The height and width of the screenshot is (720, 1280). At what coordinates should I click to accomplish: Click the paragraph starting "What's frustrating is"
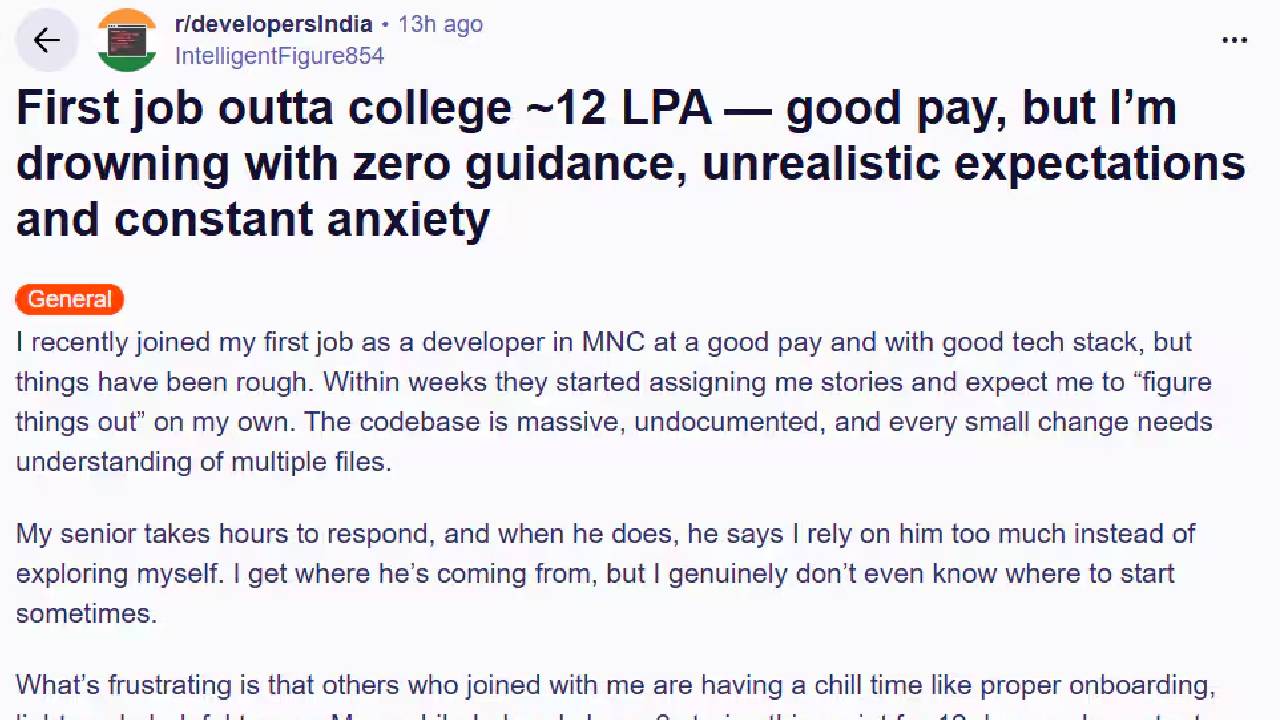coord(615,686)
